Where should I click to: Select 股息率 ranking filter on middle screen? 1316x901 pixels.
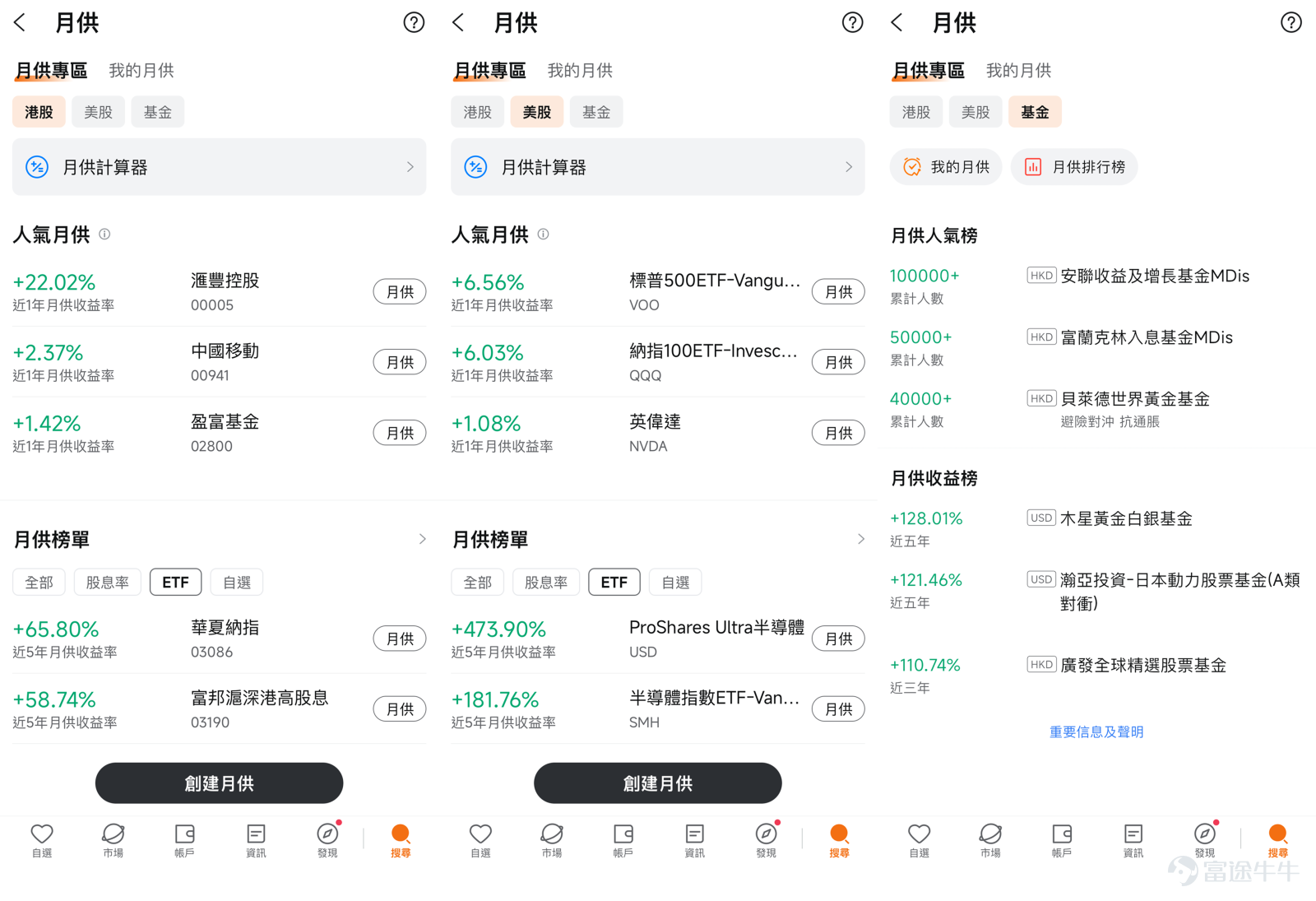[546, 583]
